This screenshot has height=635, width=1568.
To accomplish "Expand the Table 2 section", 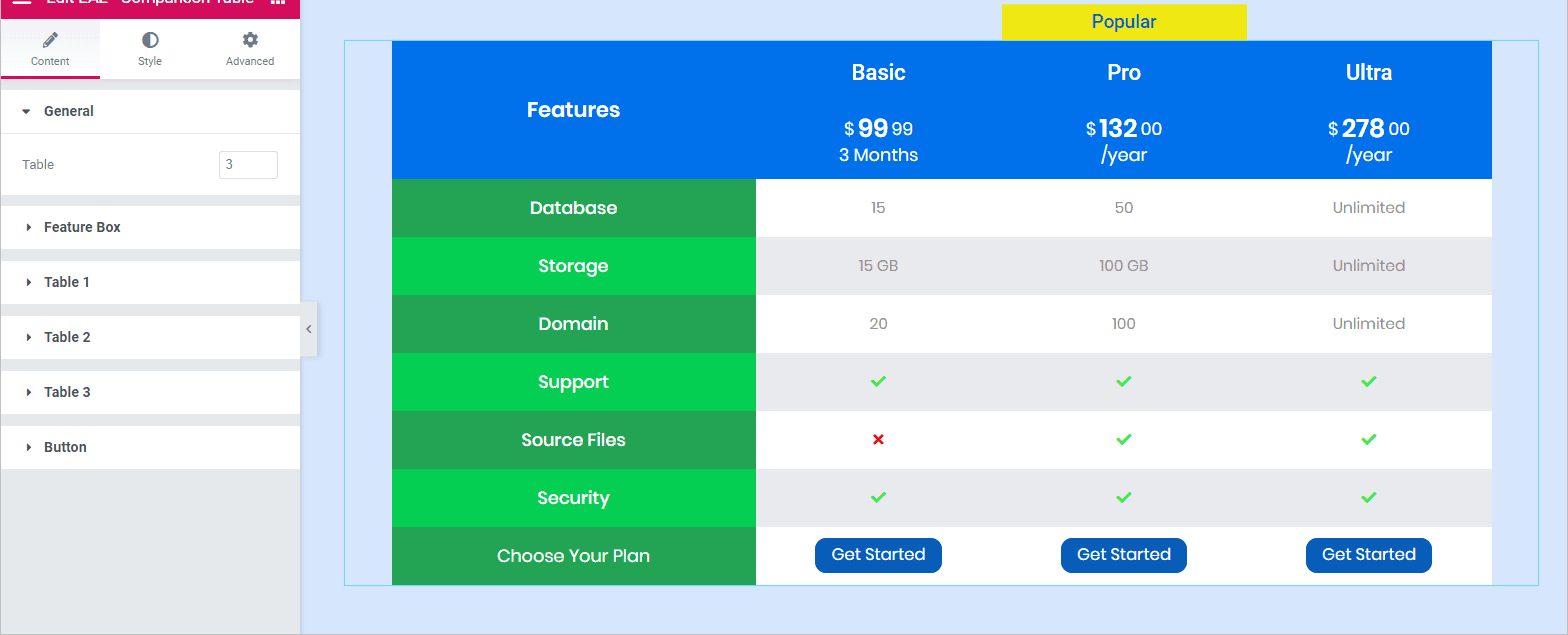I will pyautogui.click(x=150, y=337).
